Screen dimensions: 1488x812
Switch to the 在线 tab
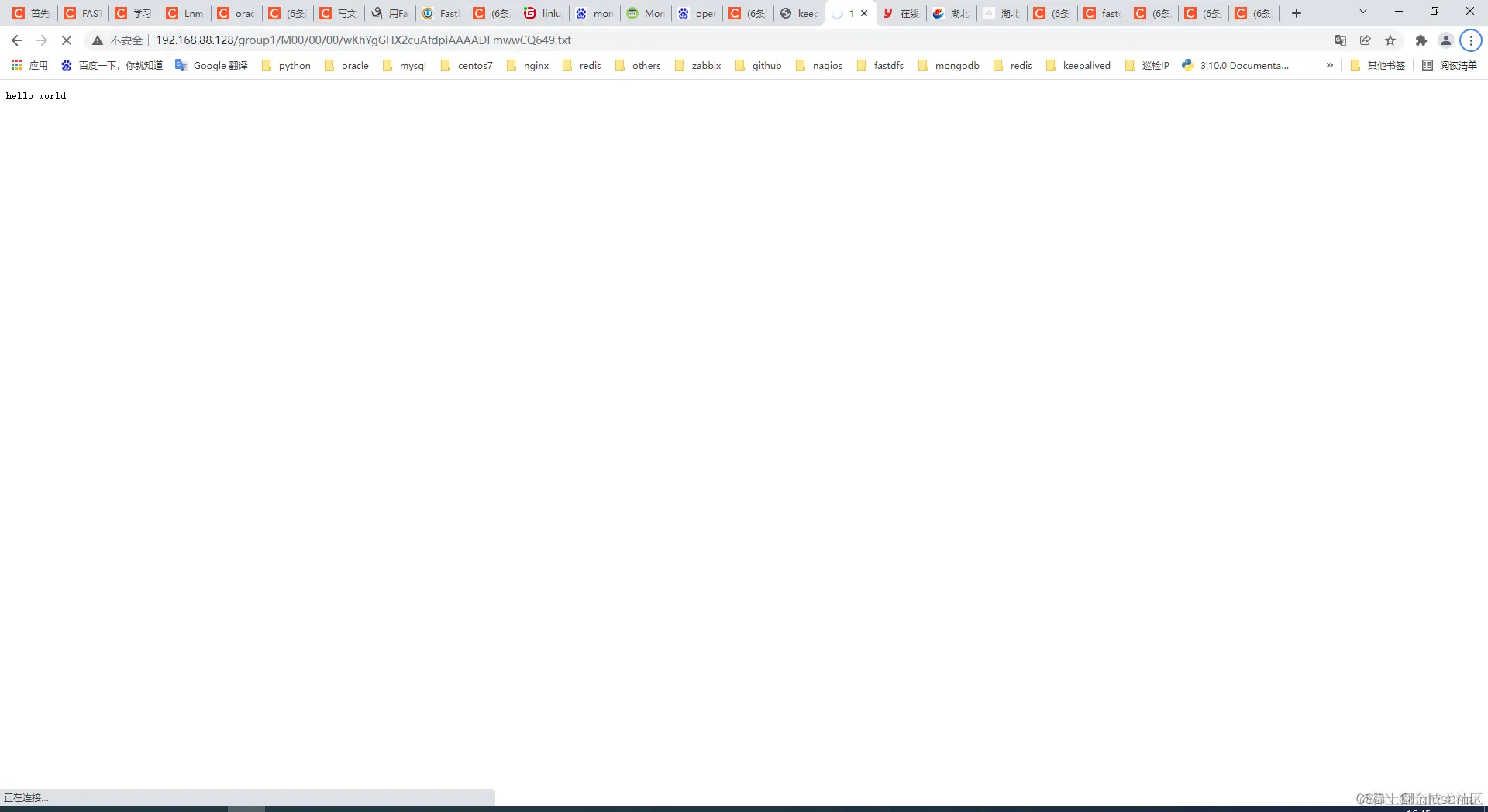pos(901,13)
